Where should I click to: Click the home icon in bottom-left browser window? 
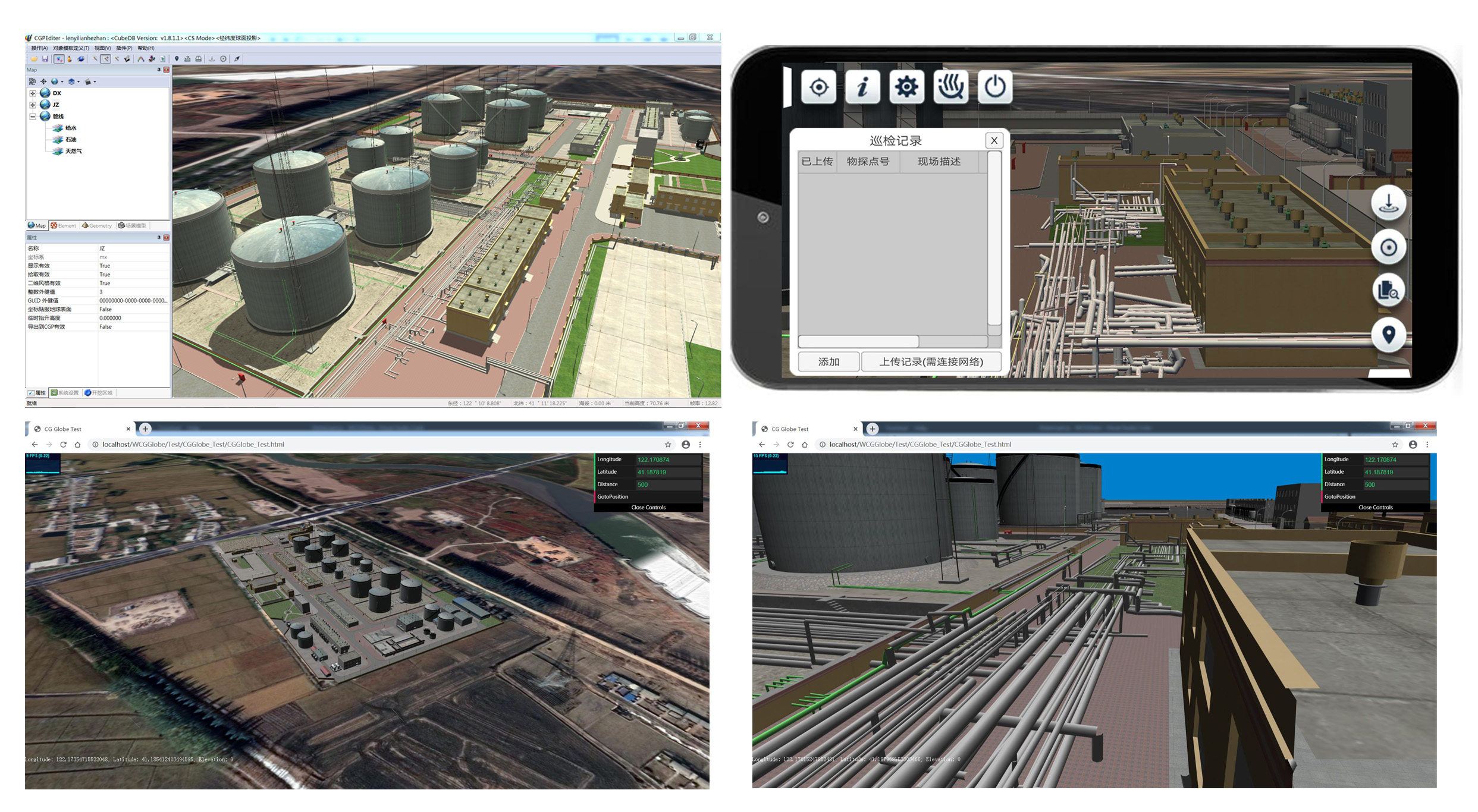pos(77,445)
